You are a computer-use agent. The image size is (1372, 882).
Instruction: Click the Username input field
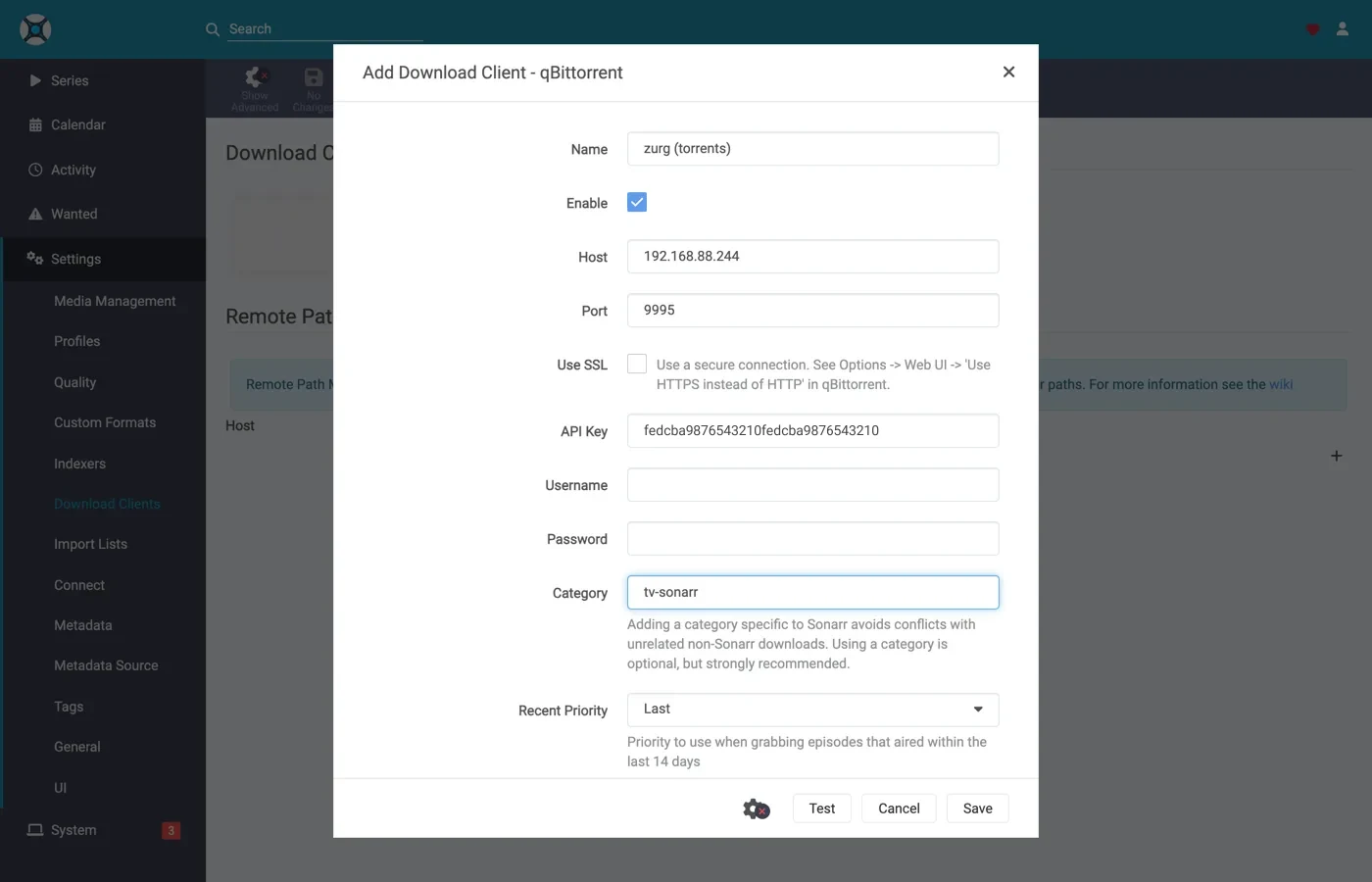tap(813, 485)
